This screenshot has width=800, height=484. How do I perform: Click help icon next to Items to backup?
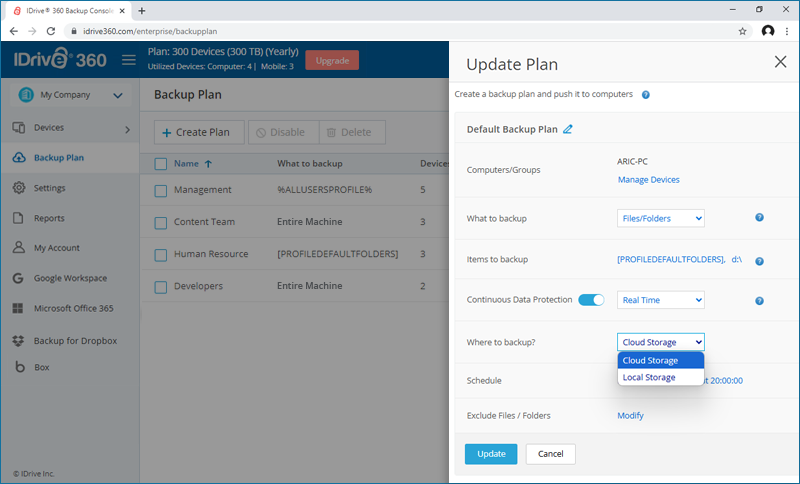759,260
